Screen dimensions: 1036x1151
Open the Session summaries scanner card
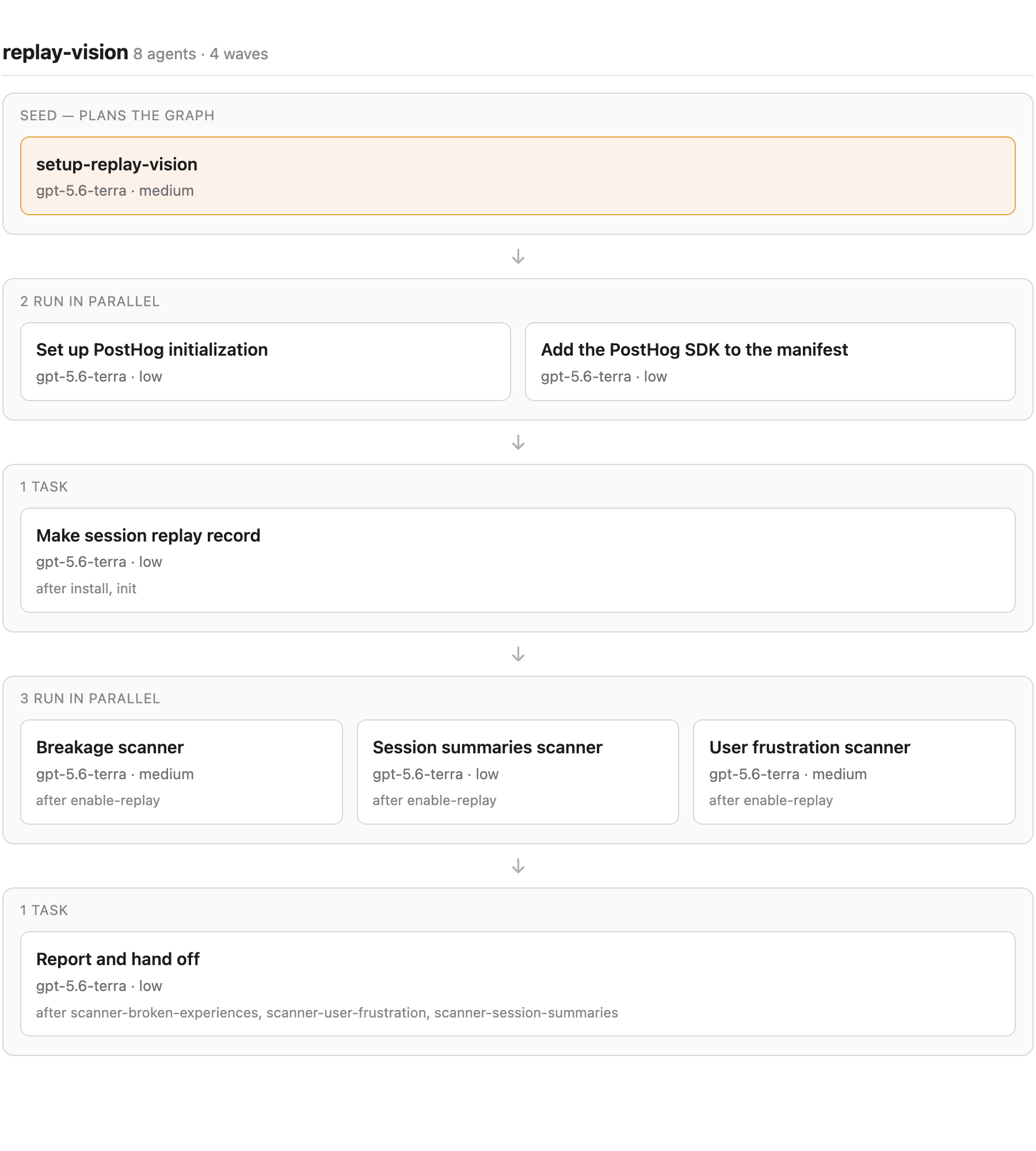[x=518, y=772]
